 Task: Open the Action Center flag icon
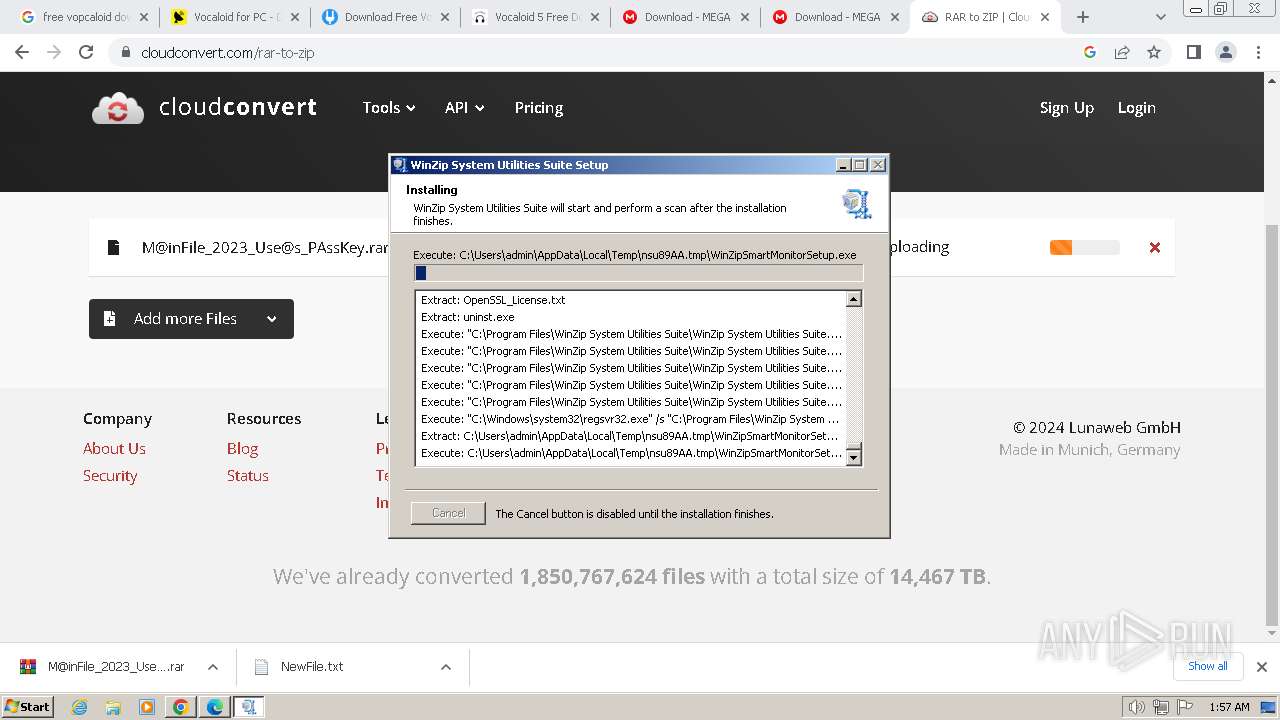pos(1187,707)
